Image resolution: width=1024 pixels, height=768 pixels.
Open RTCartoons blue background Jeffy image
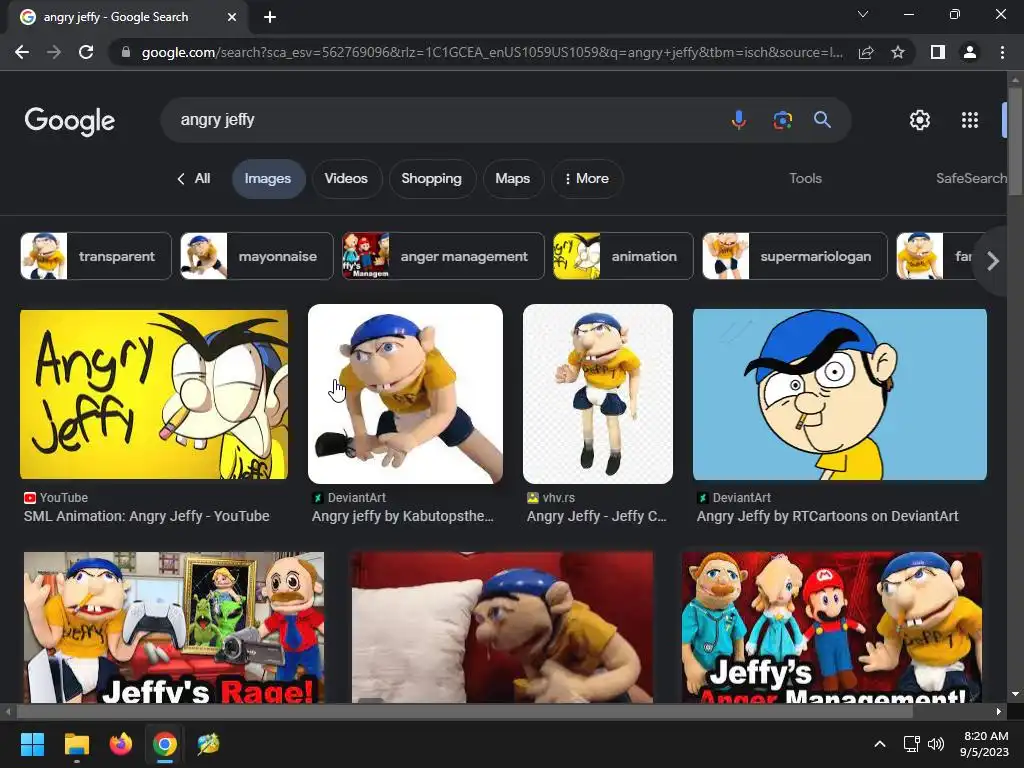(x=840, y=394)
